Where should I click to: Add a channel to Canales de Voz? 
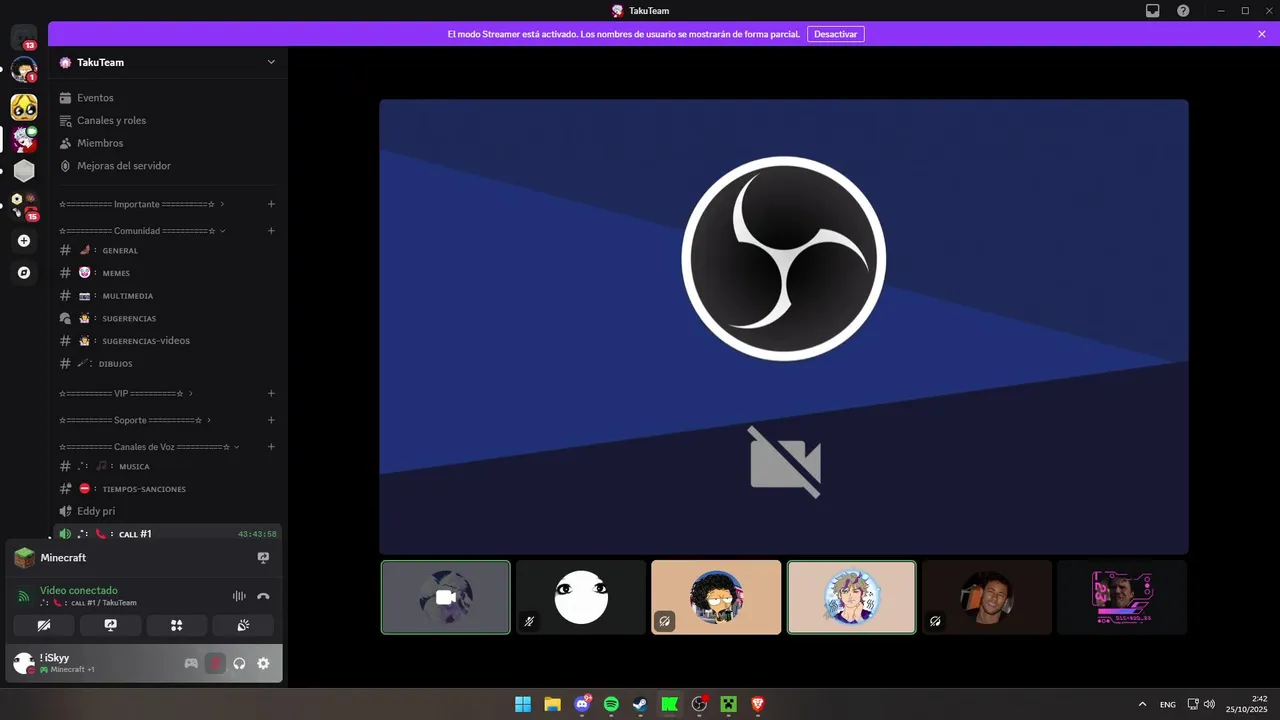coord(271,447)
